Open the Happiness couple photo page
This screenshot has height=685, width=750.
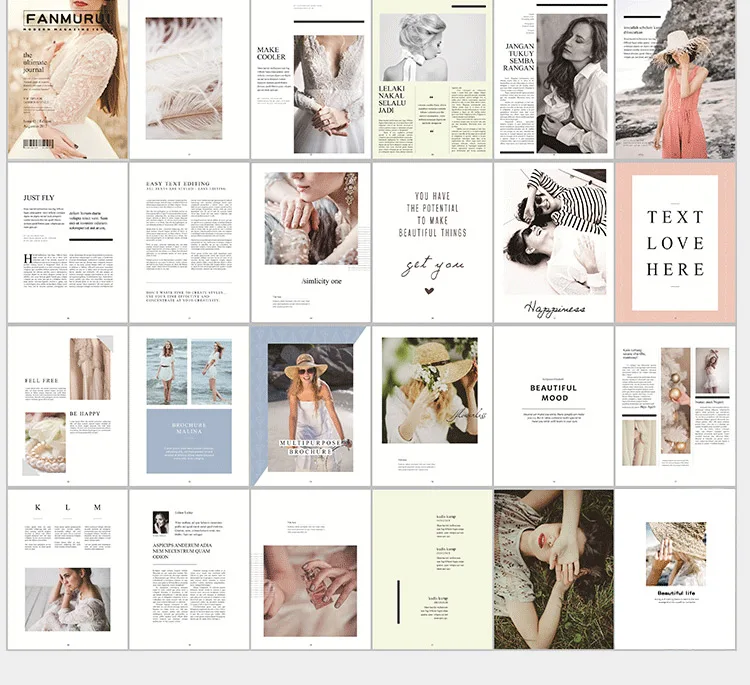pyautogui.click(x=553, y=242)
